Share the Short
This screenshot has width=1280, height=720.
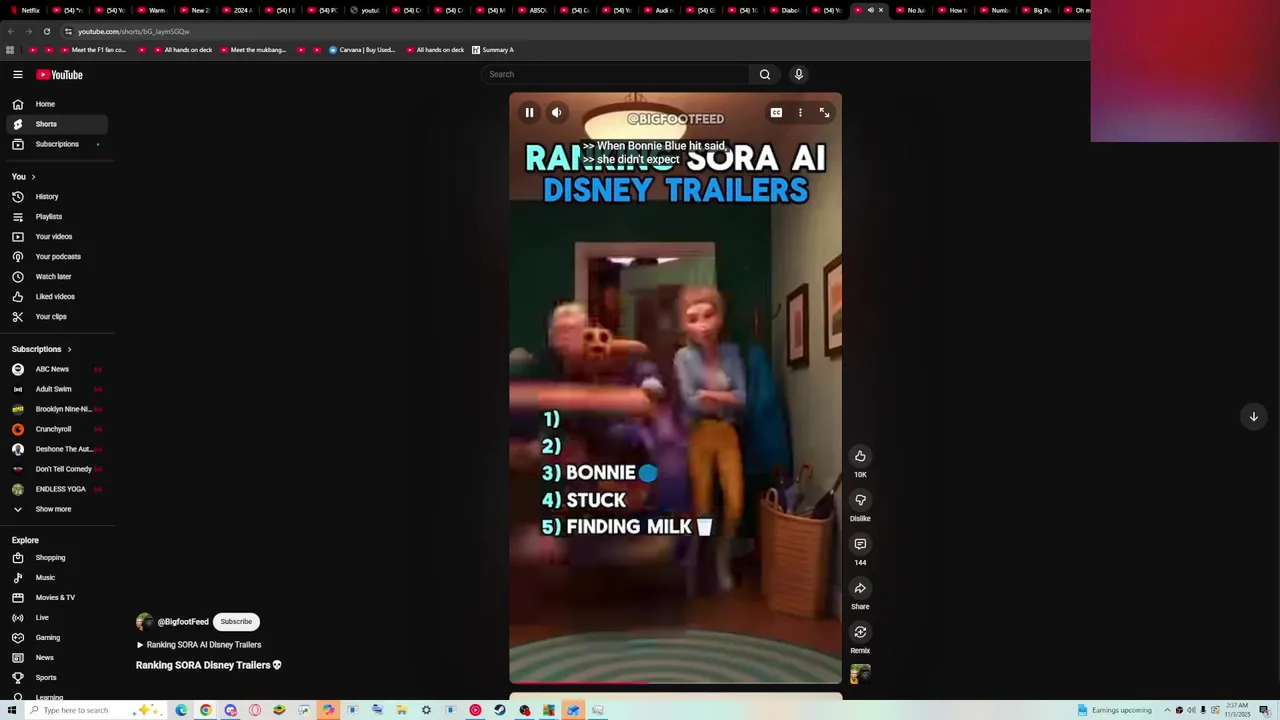pyautogui.click(x=860, y=588)
